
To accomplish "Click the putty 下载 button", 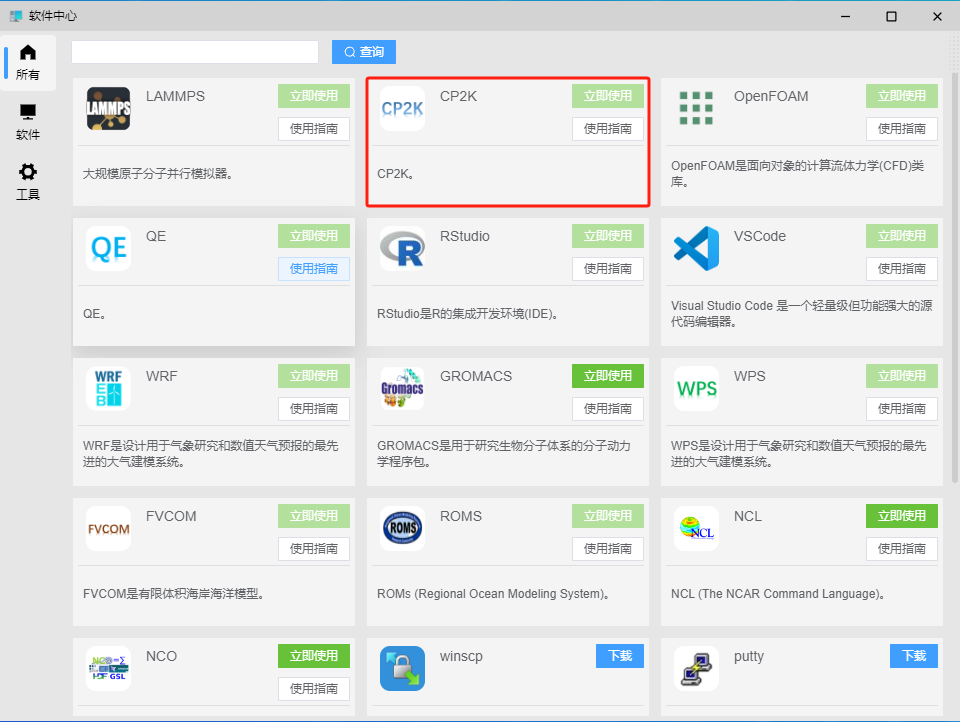I will pyautogui.click(x=913, y=656).
